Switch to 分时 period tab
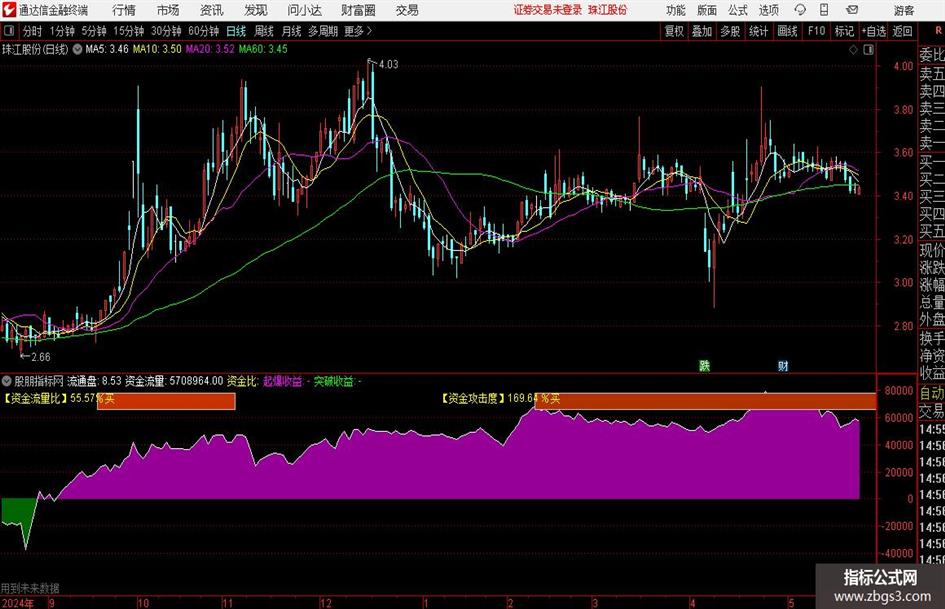 (32, 31)
